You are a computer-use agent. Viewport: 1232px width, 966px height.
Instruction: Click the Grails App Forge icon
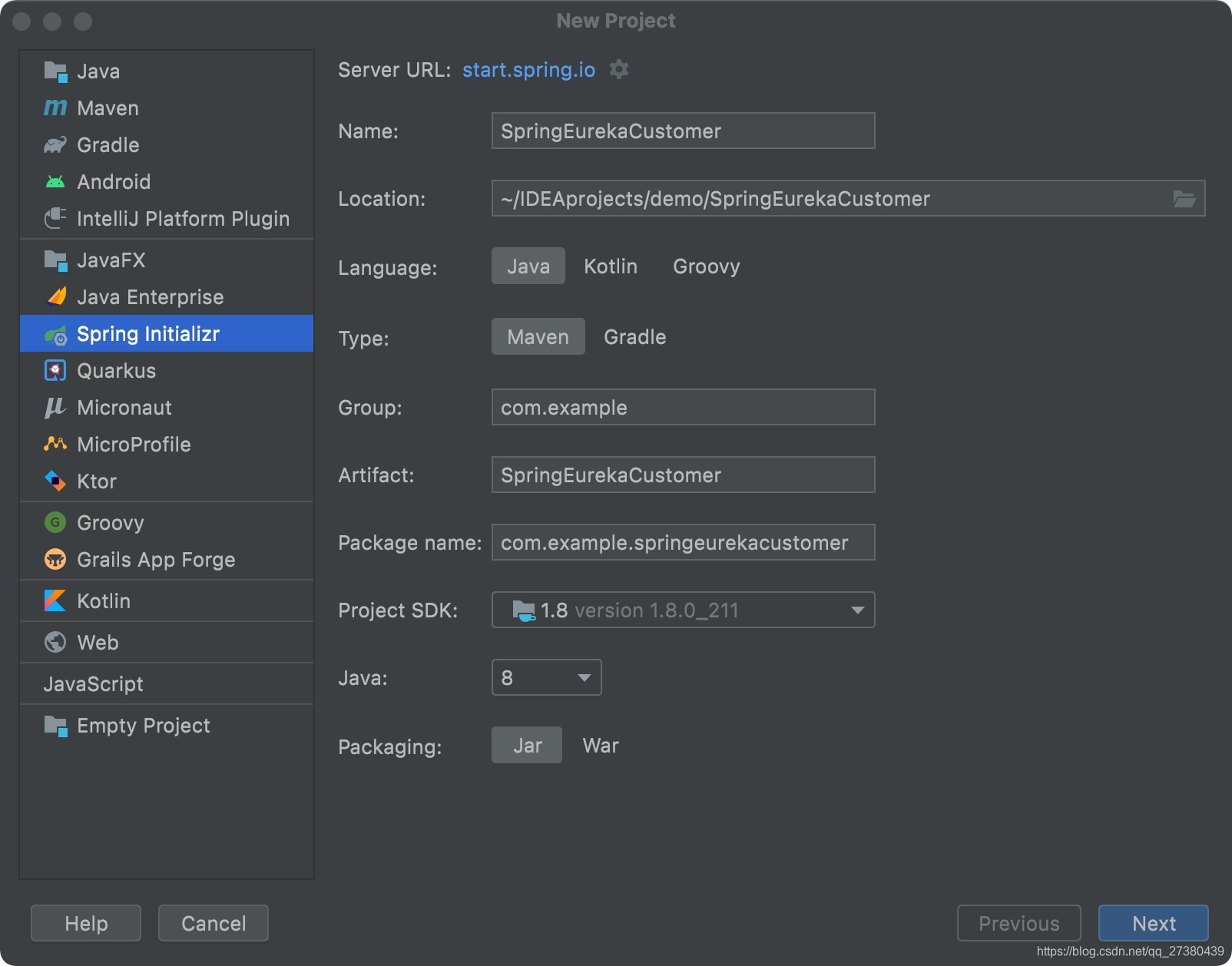tap(55, 560)
